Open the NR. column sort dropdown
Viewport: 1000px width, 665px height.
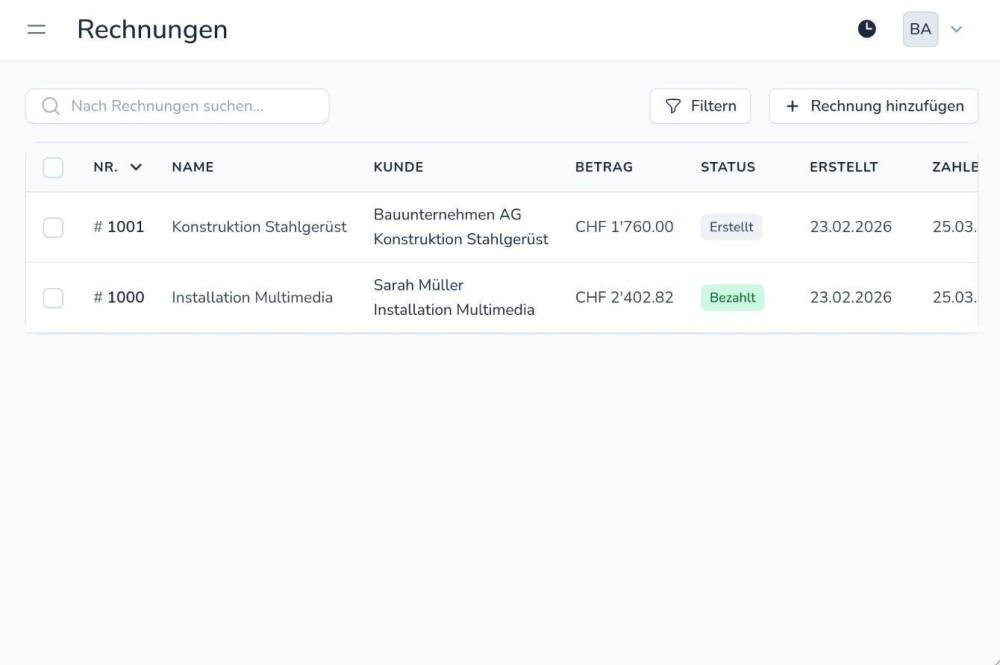coord(134,167)
